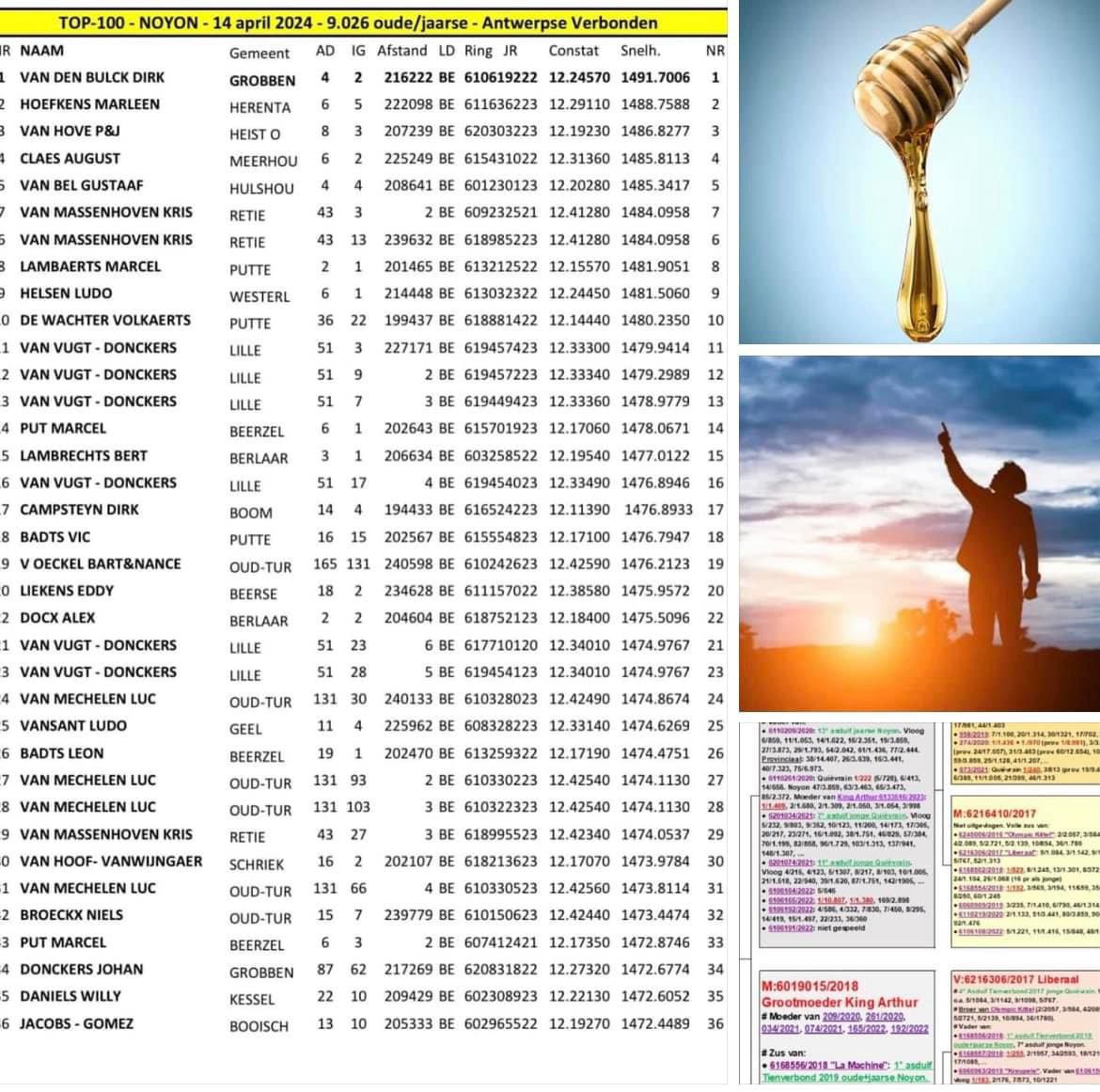Click the name DE WACHTER VOLKAERTS
This screenshot has height=1092, width=1100.
coord(105,320)
